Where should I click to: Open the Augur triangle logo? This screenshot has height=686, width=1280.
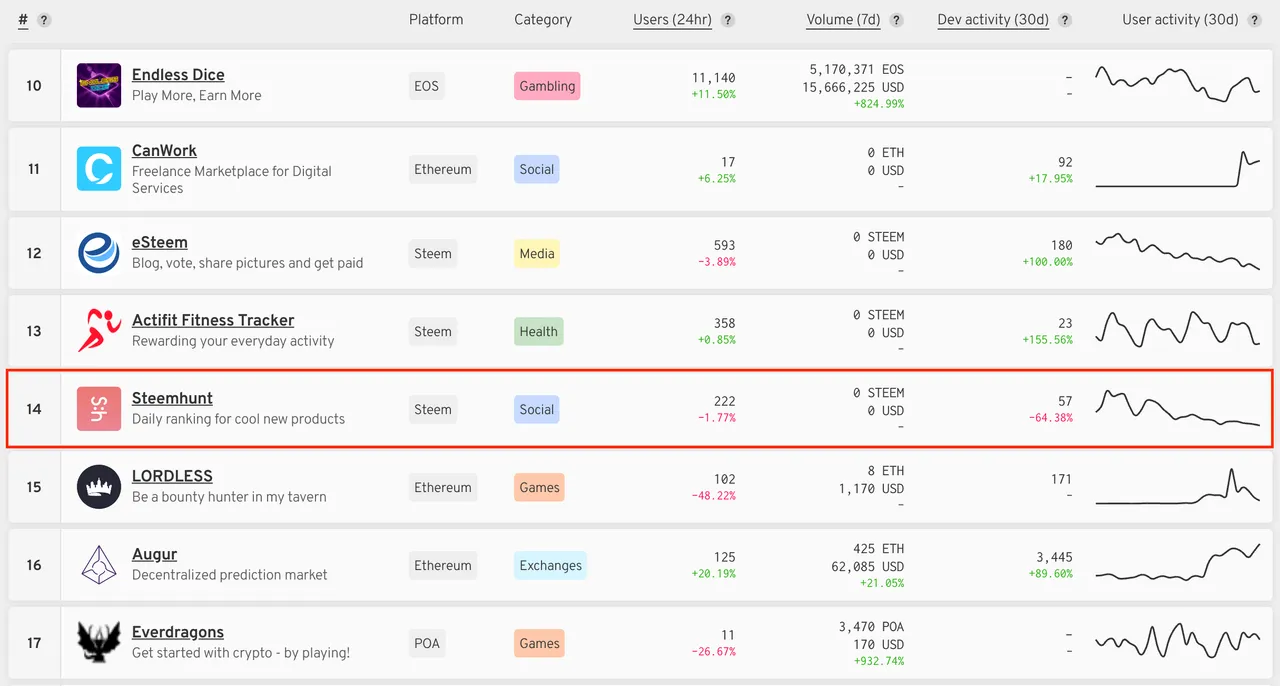[99, 565]
